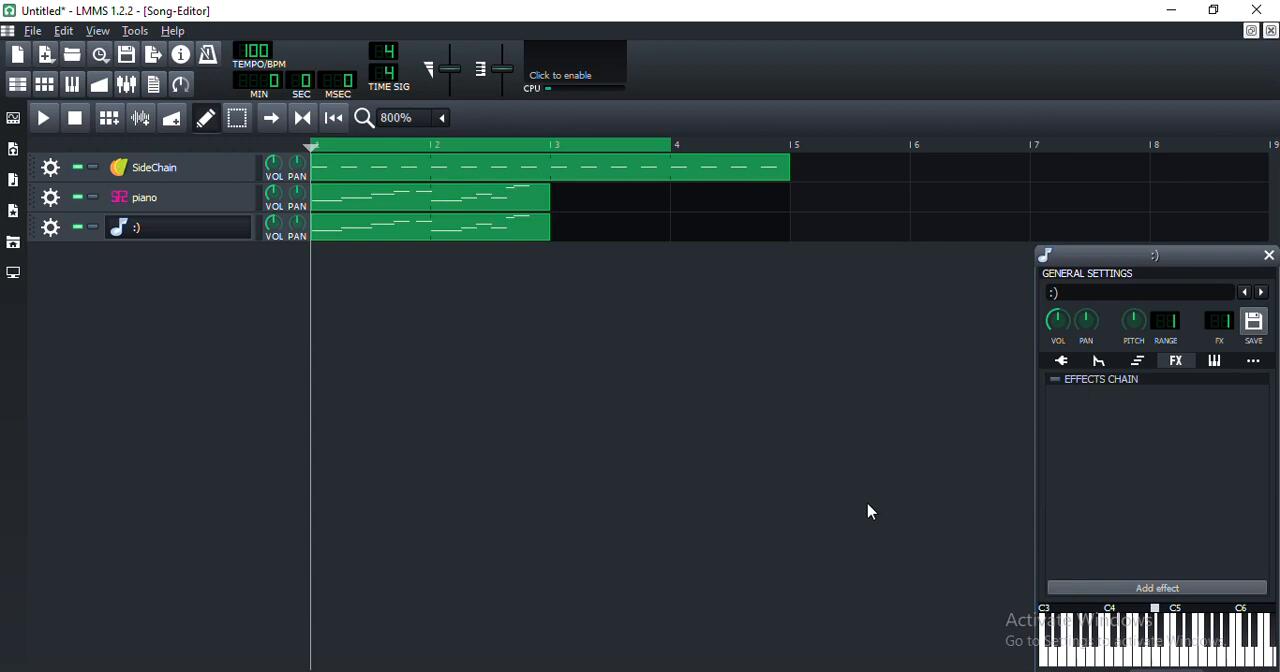The height and width of the screenshot is (672, 1280).
Task: Open the Tools menu
Action: (134, 31)
